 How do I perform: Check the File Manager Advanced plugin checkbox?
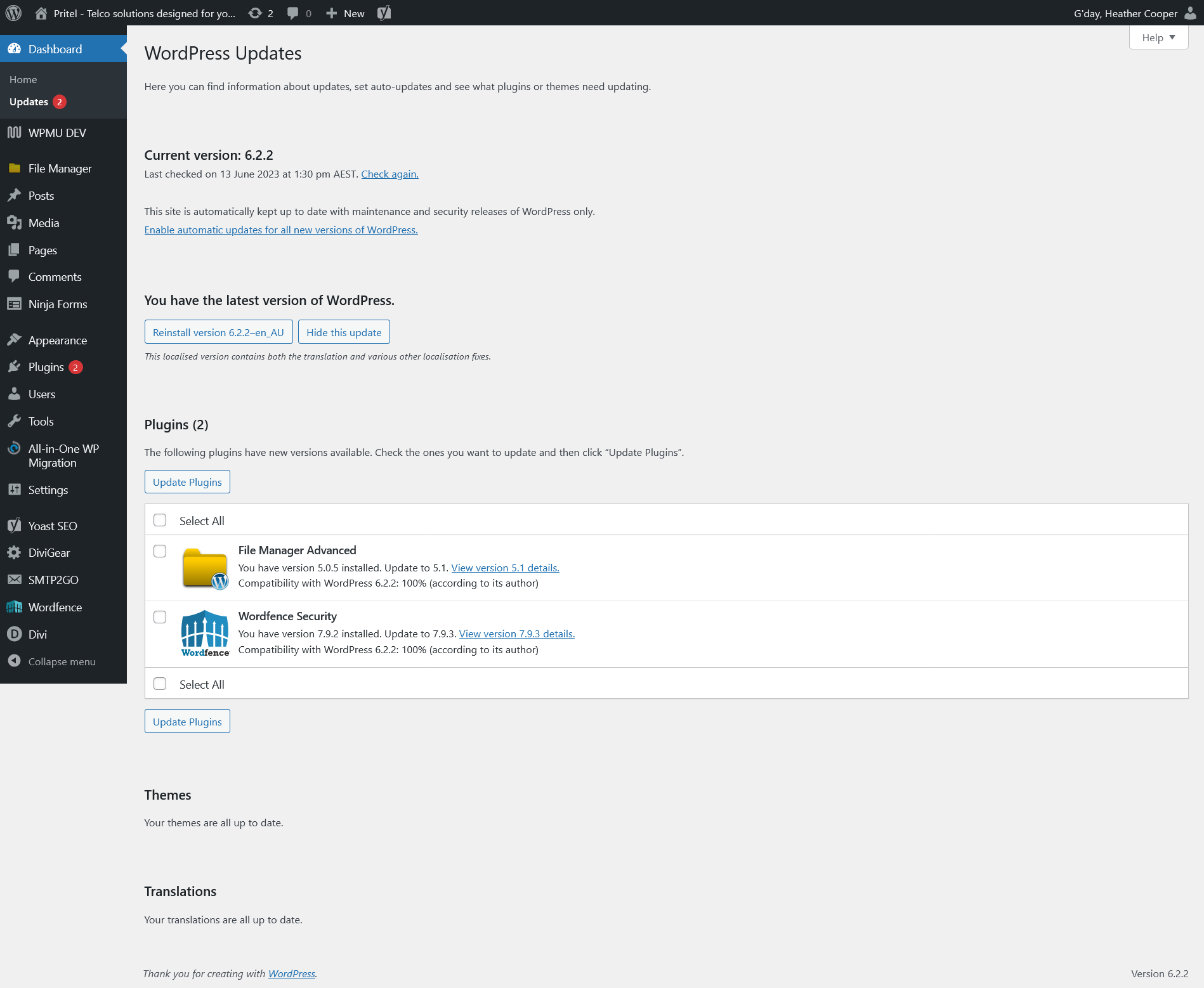[x=160, y=551]
